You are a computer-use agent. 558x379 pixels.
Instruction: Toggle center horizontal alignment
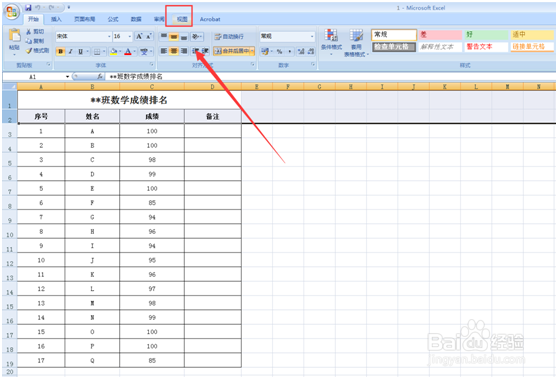pyautogui.click(x=174, y=51)
